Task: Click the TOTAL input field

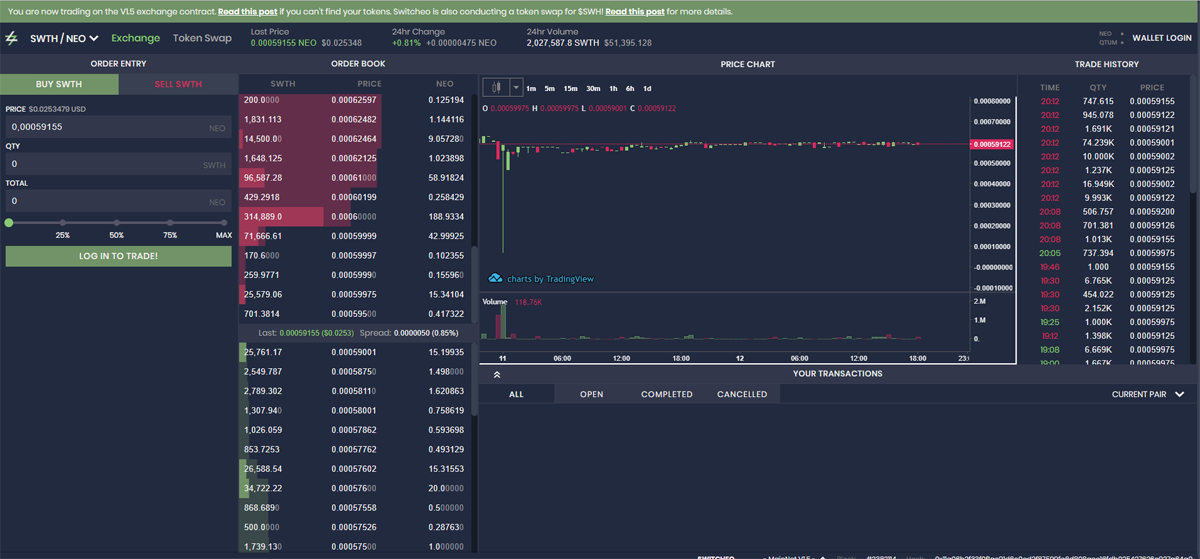Action: click(118, 201)
